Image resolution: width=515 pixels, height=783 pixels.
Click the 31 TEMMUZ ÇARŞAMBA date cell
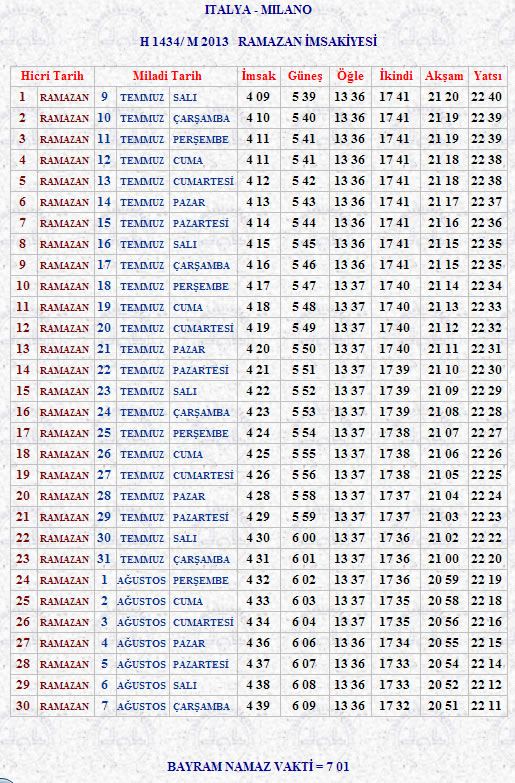[166, 559]
